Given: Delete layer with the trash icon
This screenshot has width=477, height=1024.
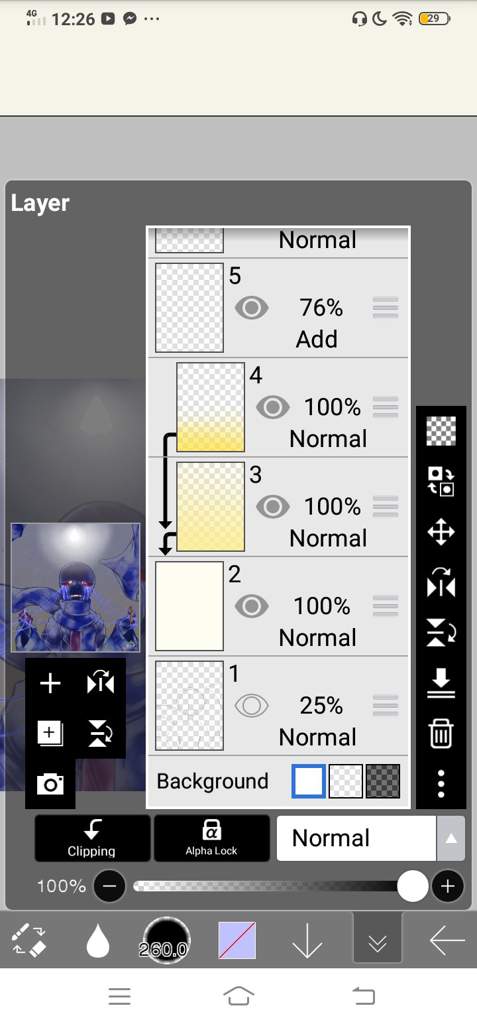Looking at the screenshot, I should 441,733.
